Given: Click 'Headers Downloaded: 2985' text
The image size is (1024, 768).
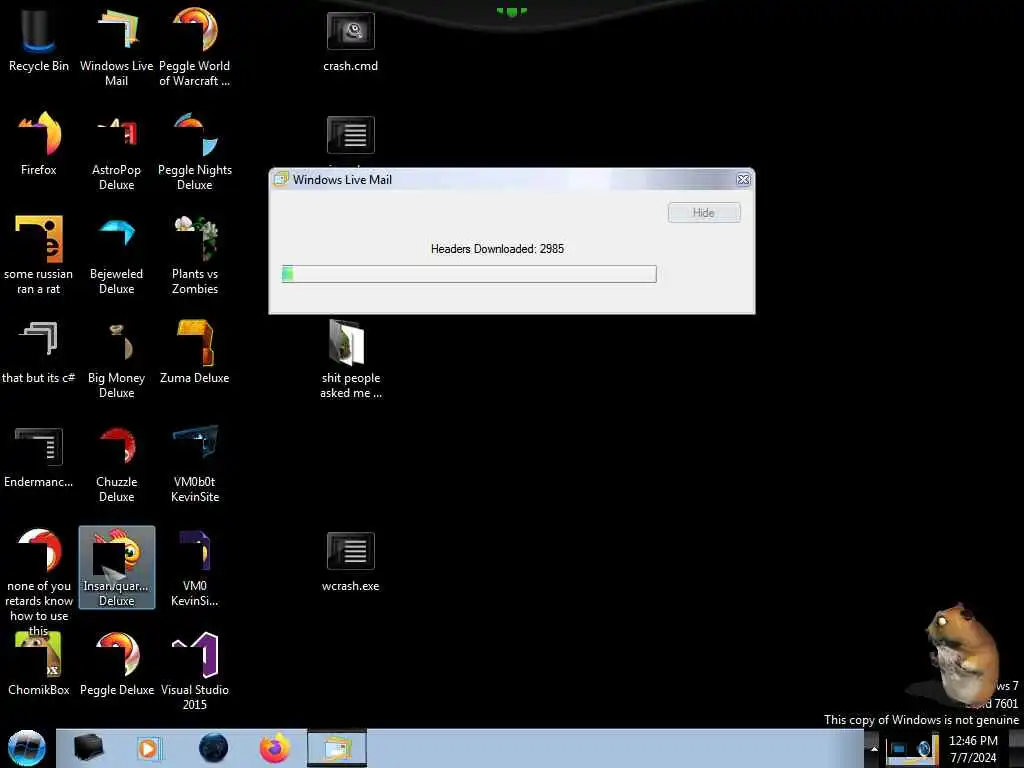Looking at the screenshot, I should (x=497, y=249).
